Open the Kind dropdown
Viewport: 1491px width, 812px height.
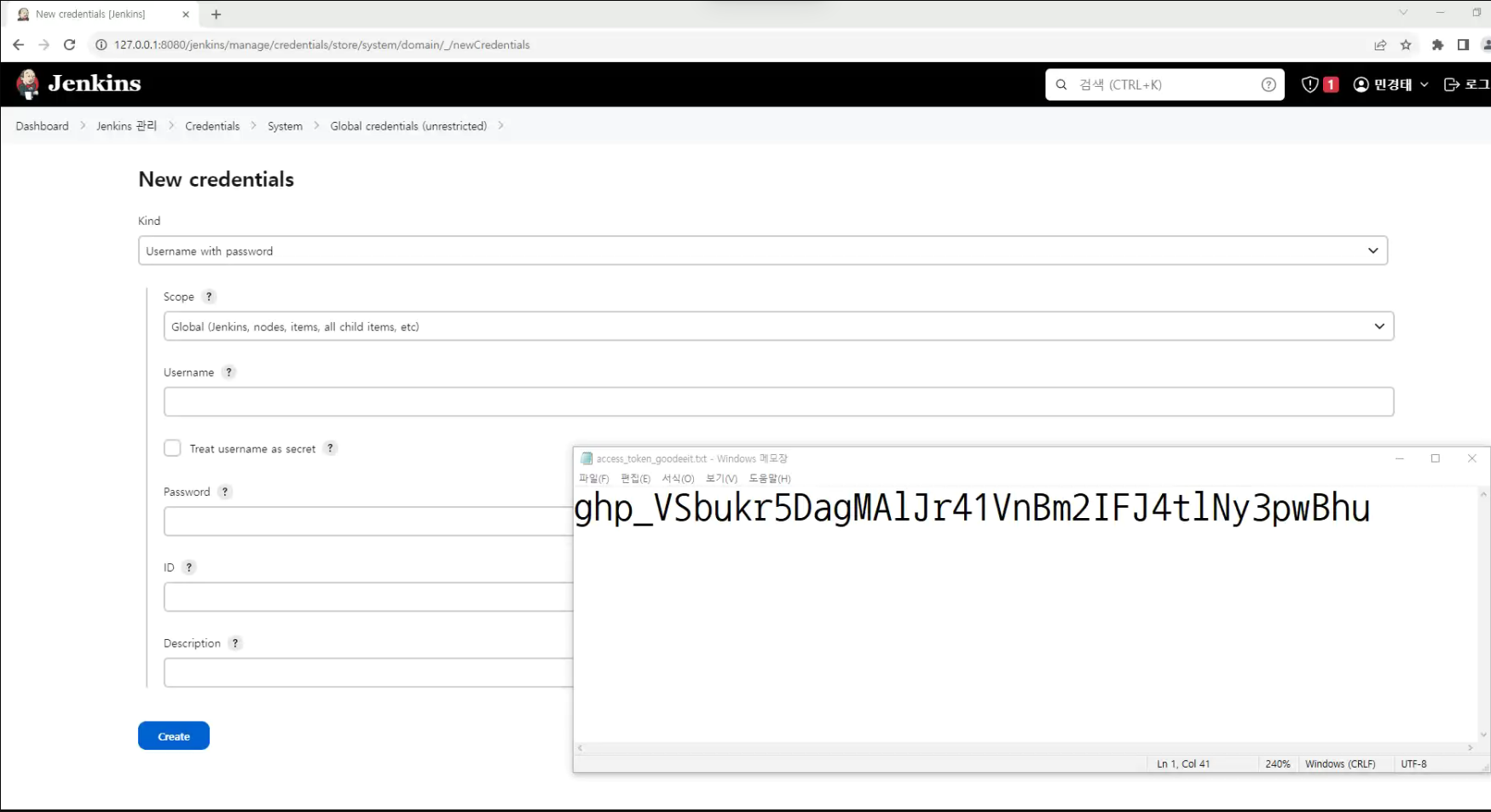(763, 251)
